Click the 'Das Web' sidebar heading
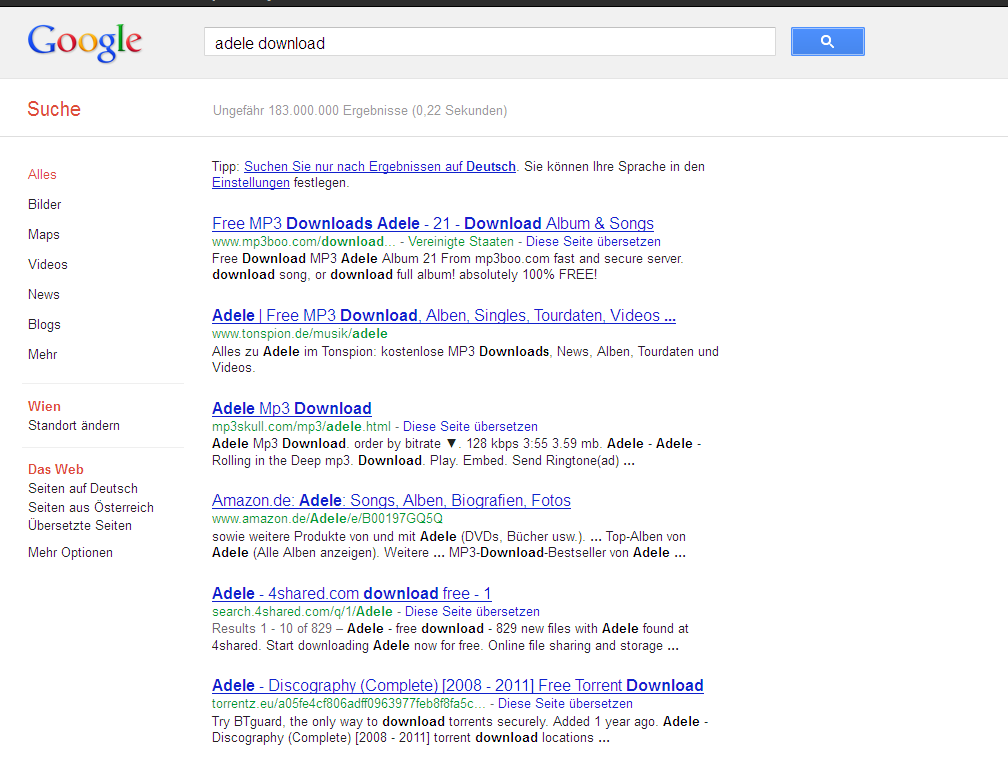This screenshot has height=758, width=1008. 56,469
